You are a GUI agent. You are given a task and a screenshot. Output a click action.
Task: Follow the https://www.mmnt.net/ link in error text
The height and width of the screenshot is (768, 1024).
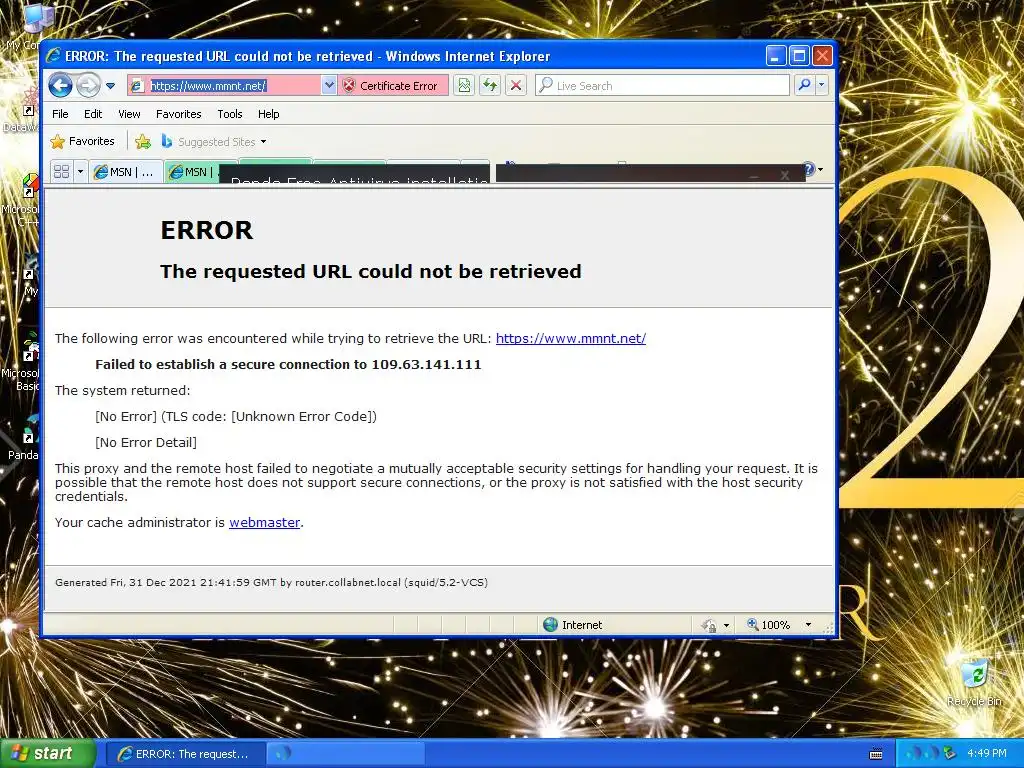pyautogui.click(x=571, y=338)
